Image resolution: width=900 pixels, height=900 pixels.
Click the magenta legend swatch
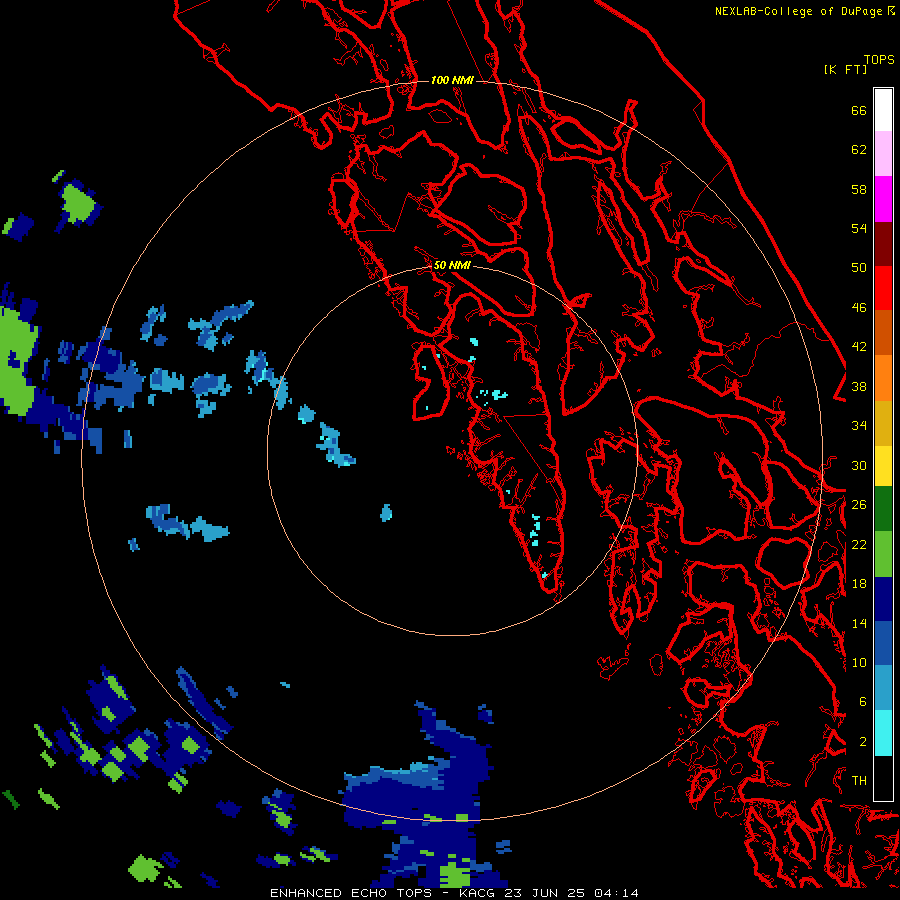883,199
